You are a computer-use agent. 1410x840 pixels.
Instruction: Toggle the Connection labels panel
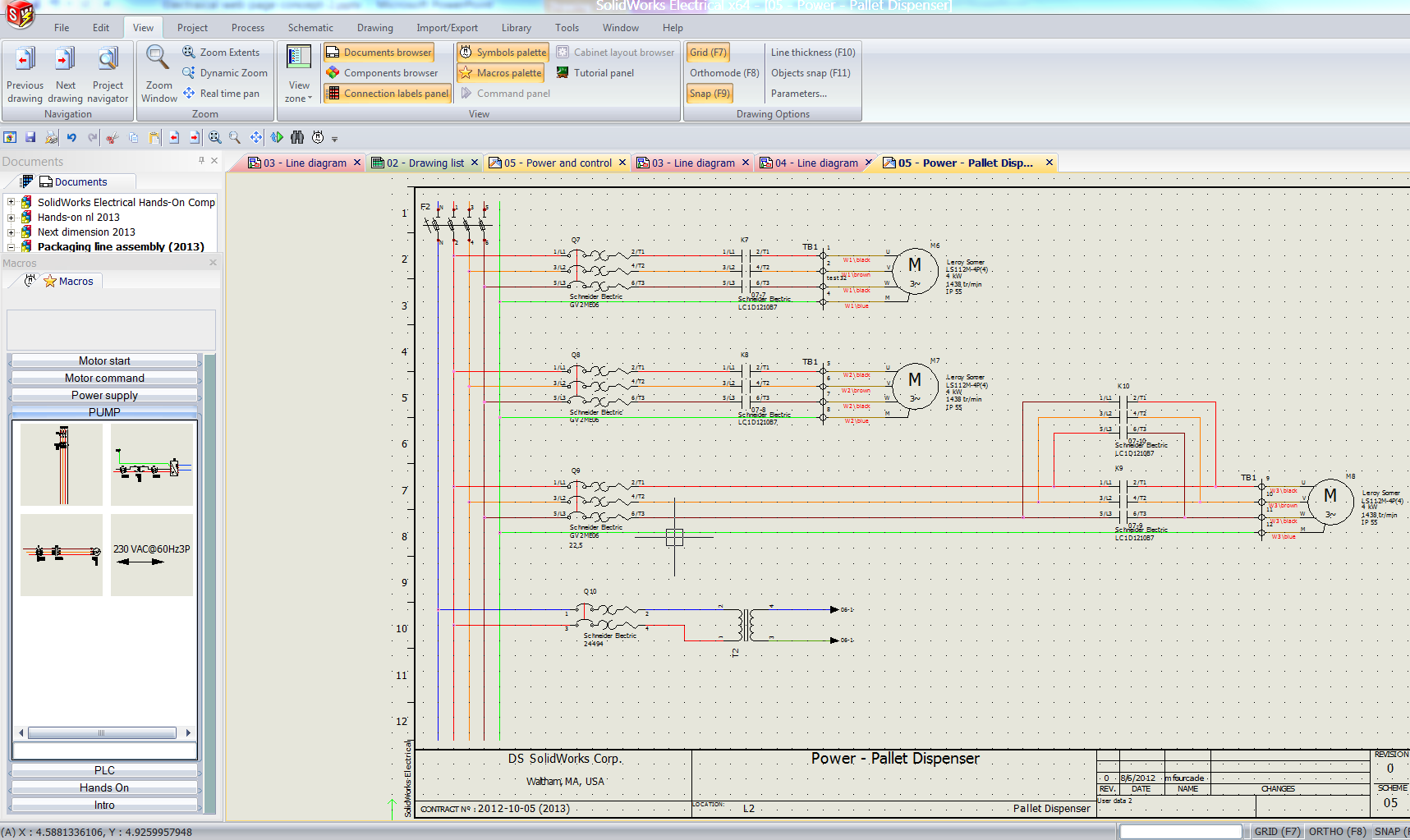coord(388,93)
